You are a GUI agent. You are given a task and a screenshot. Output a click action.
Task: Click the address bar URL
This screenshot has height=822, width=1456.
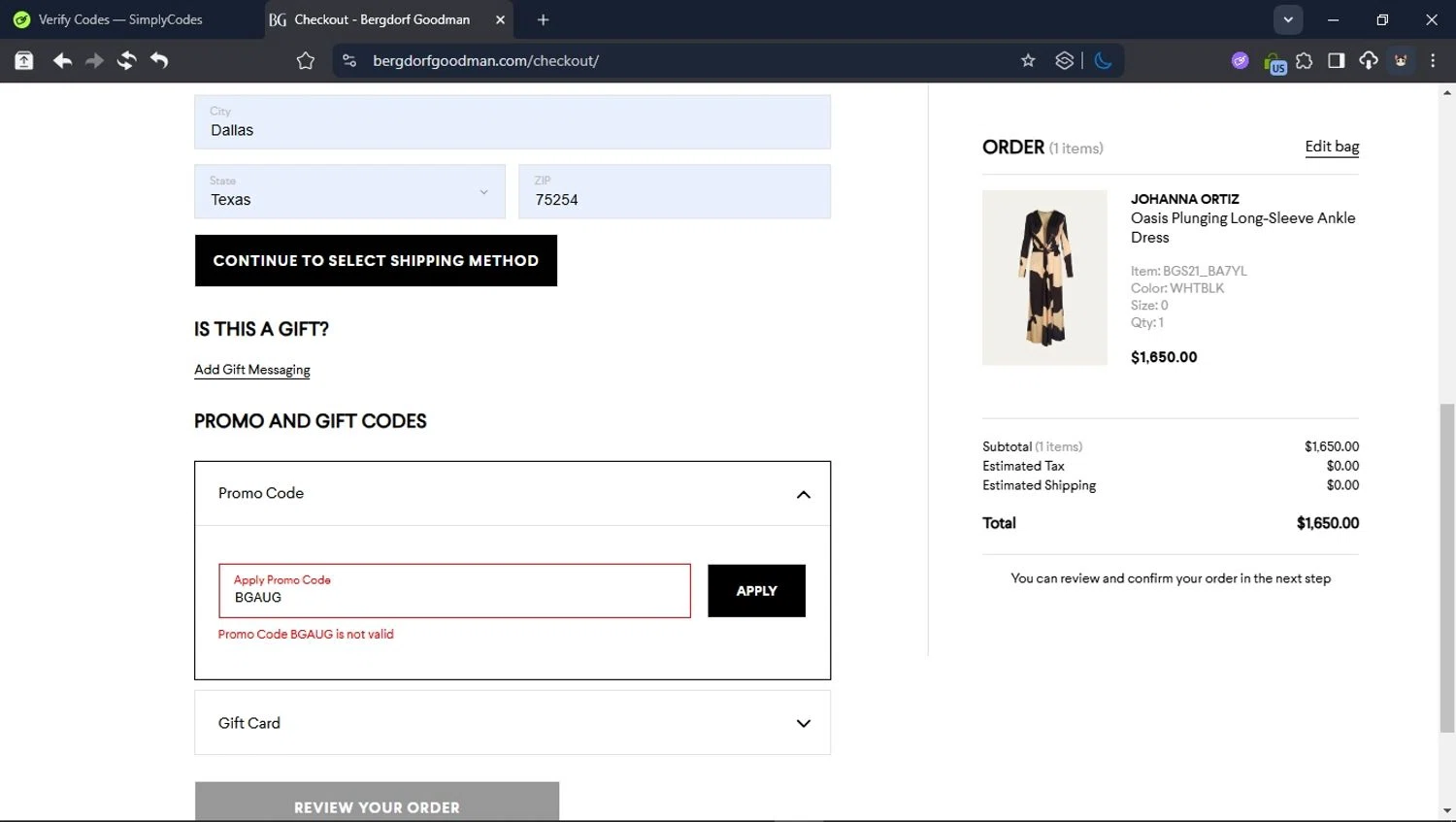[485, 60]
